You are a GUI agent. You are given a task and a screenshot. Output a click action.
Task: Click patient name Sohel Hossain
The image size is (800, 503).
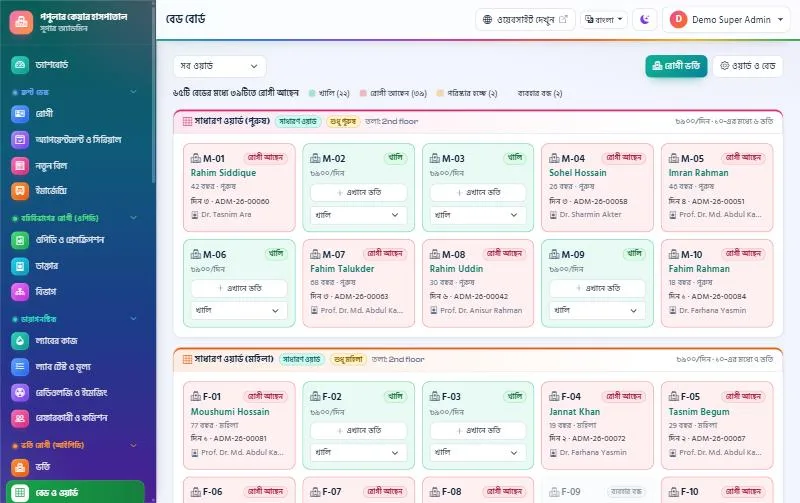578,173
